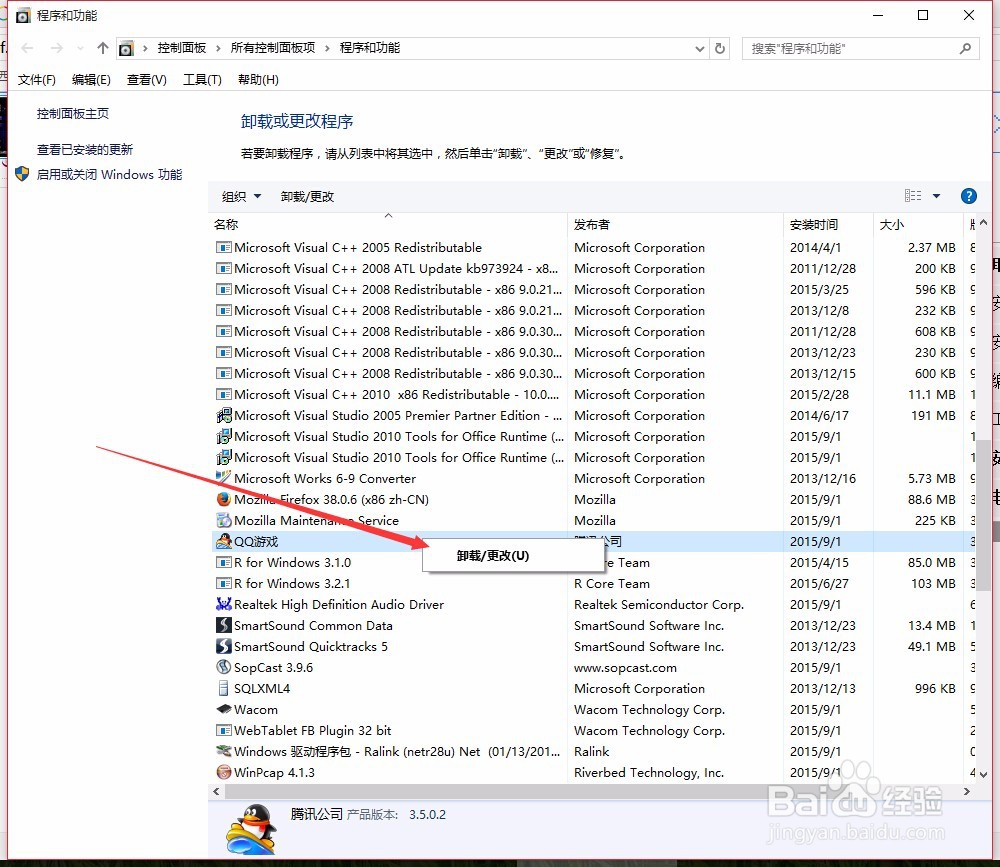The height and width of the screenshot is (867, 1000).
Task: Open the 文件(F) menu
Action: click(x=36, y=80)
